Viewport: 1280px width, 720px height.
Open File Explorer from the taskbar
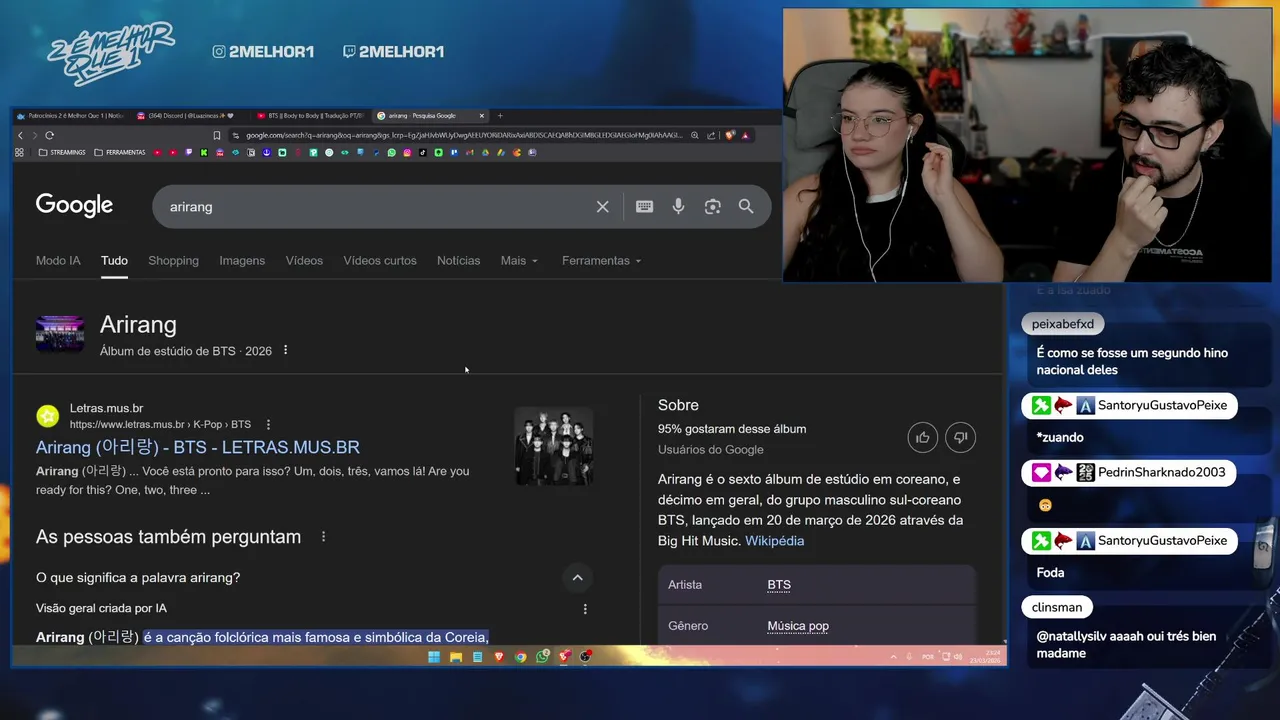click(x=456, y=657)
